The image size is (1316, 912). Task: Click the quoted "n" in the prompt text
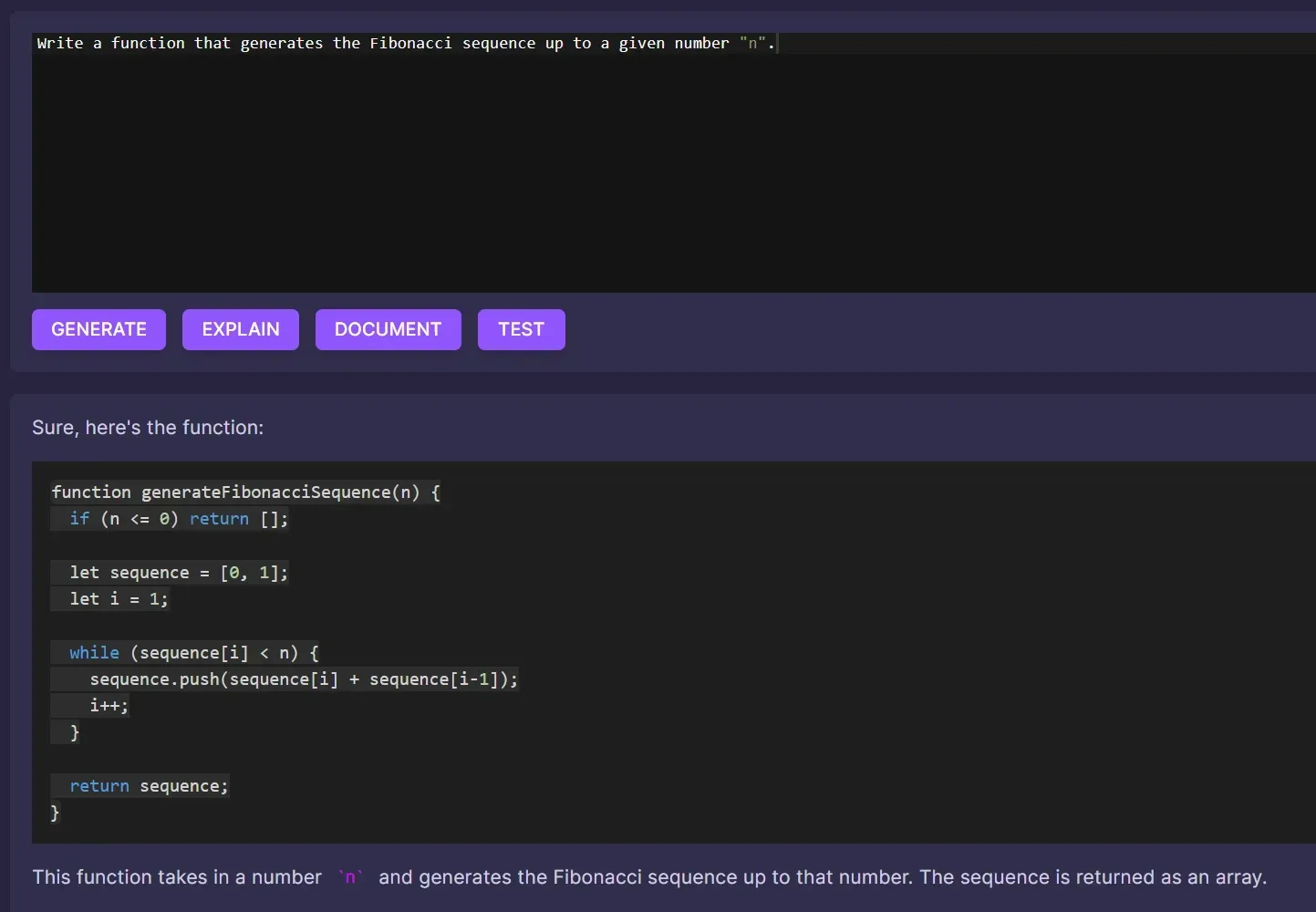(x=752, y=43)
